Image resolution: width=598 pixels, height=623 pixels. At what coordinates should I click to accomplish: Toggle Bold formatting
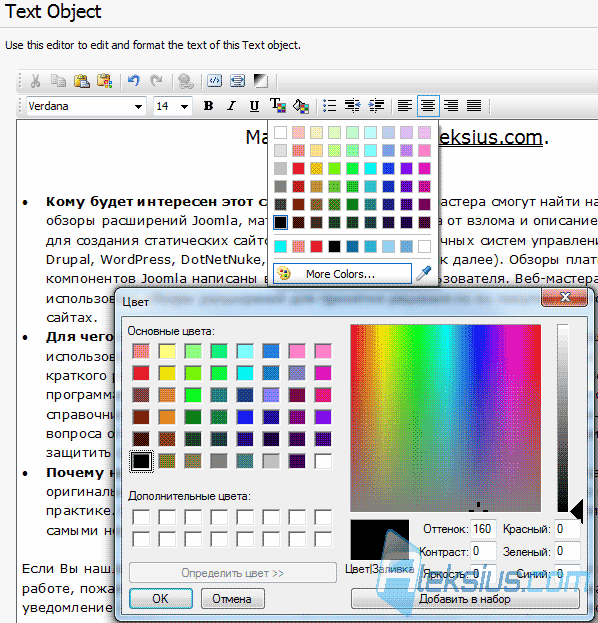tap(208, 106)
